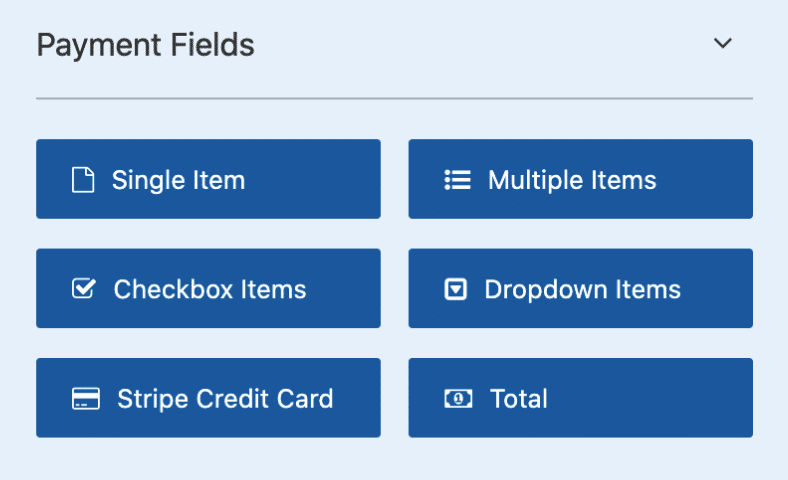Insert the Checkbox Items field
Image resolution: width=788 pixels, height=480 pixels.
point(208,288)
